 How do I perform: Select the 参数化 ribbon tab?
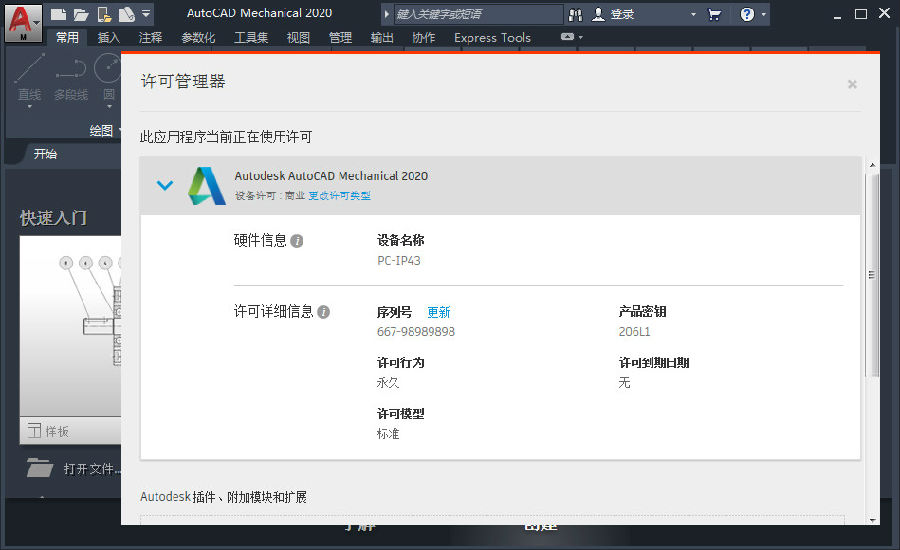click(198, 38)
